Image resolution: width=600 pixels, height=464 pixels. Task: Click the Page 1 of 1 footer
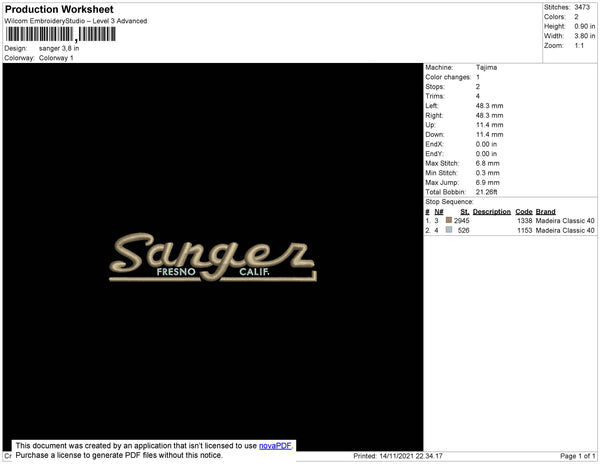(578, 456)
